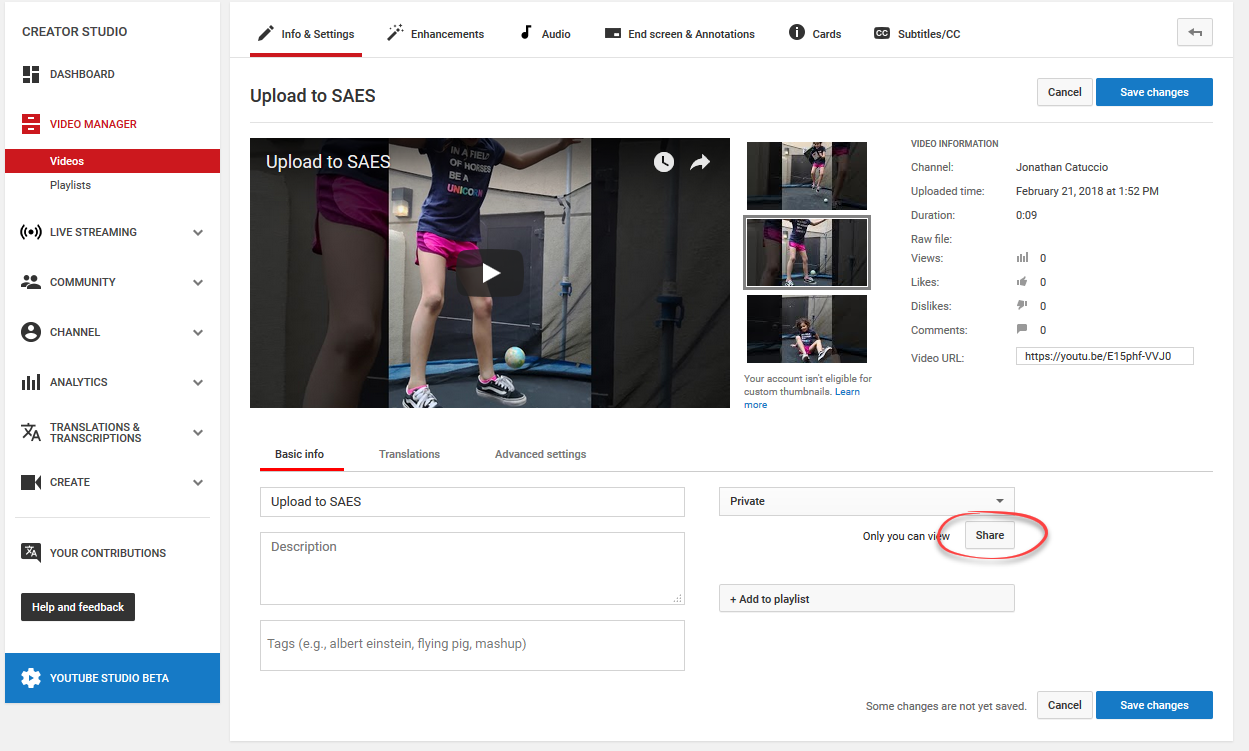The height and width of the screenshot is (751, 1249).
Task: Select the first video thumbnail option
Action: pyautogui.click(x=807, y=175)
